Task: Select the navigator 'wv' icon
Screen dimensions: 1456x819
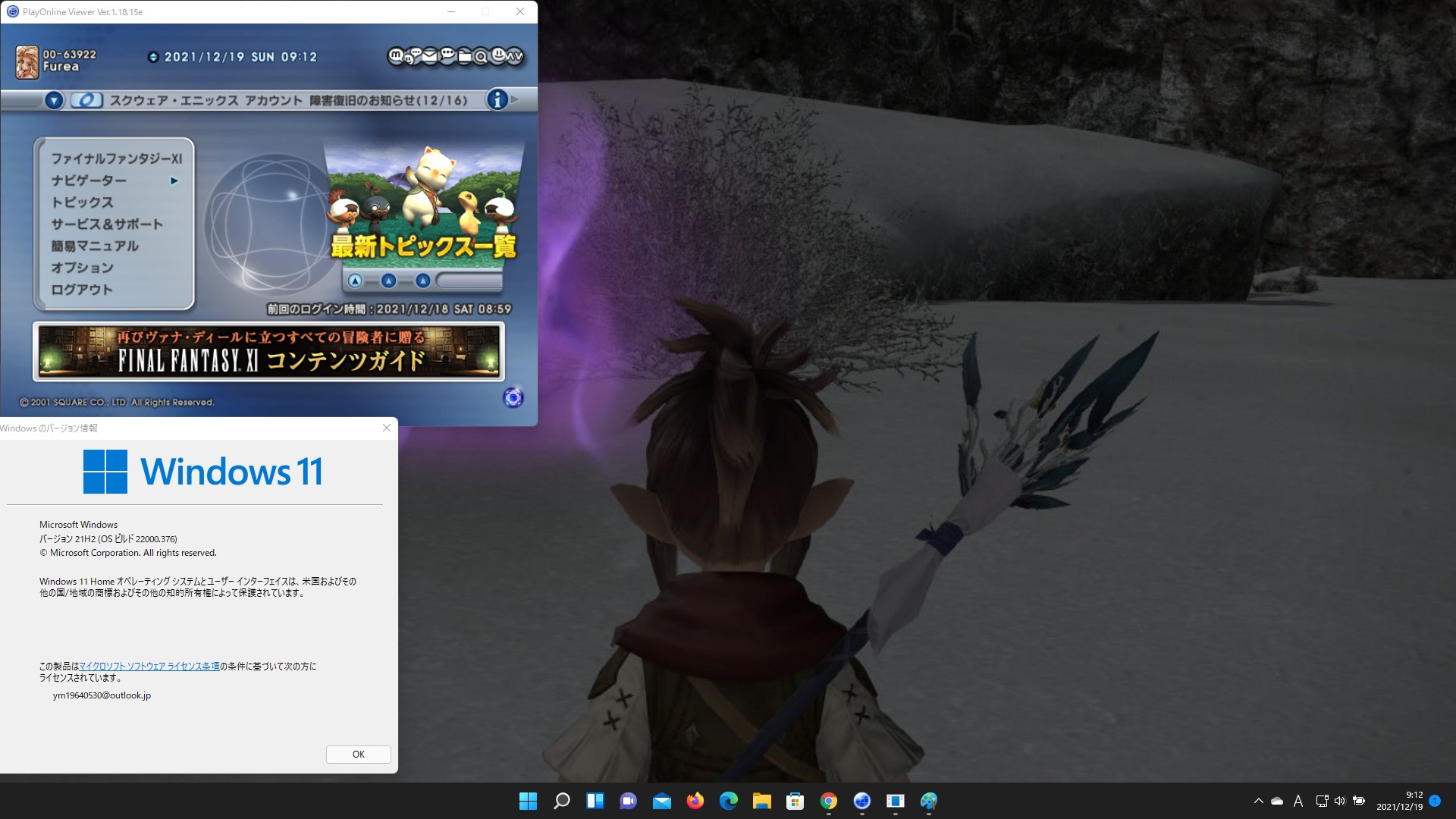Action: coord(513,56)
